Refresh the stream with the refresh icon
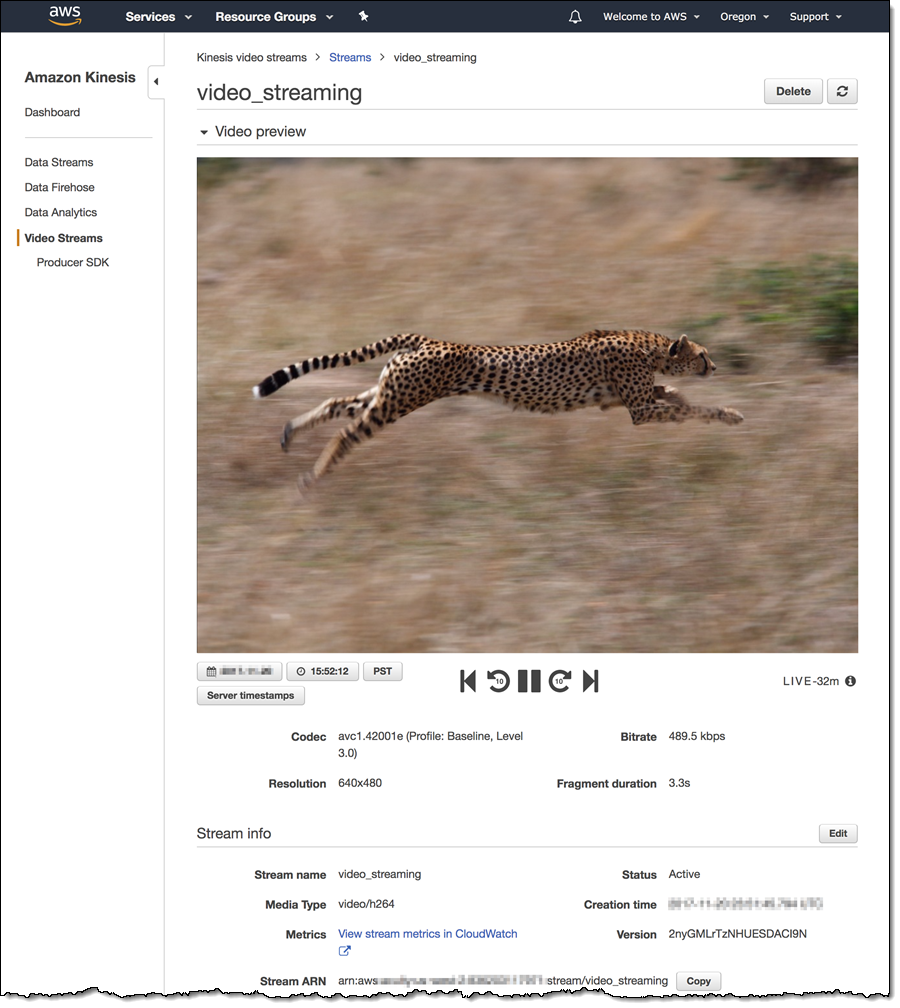The height and width of the screenshot is (1008, 900). tap(842, 91)
